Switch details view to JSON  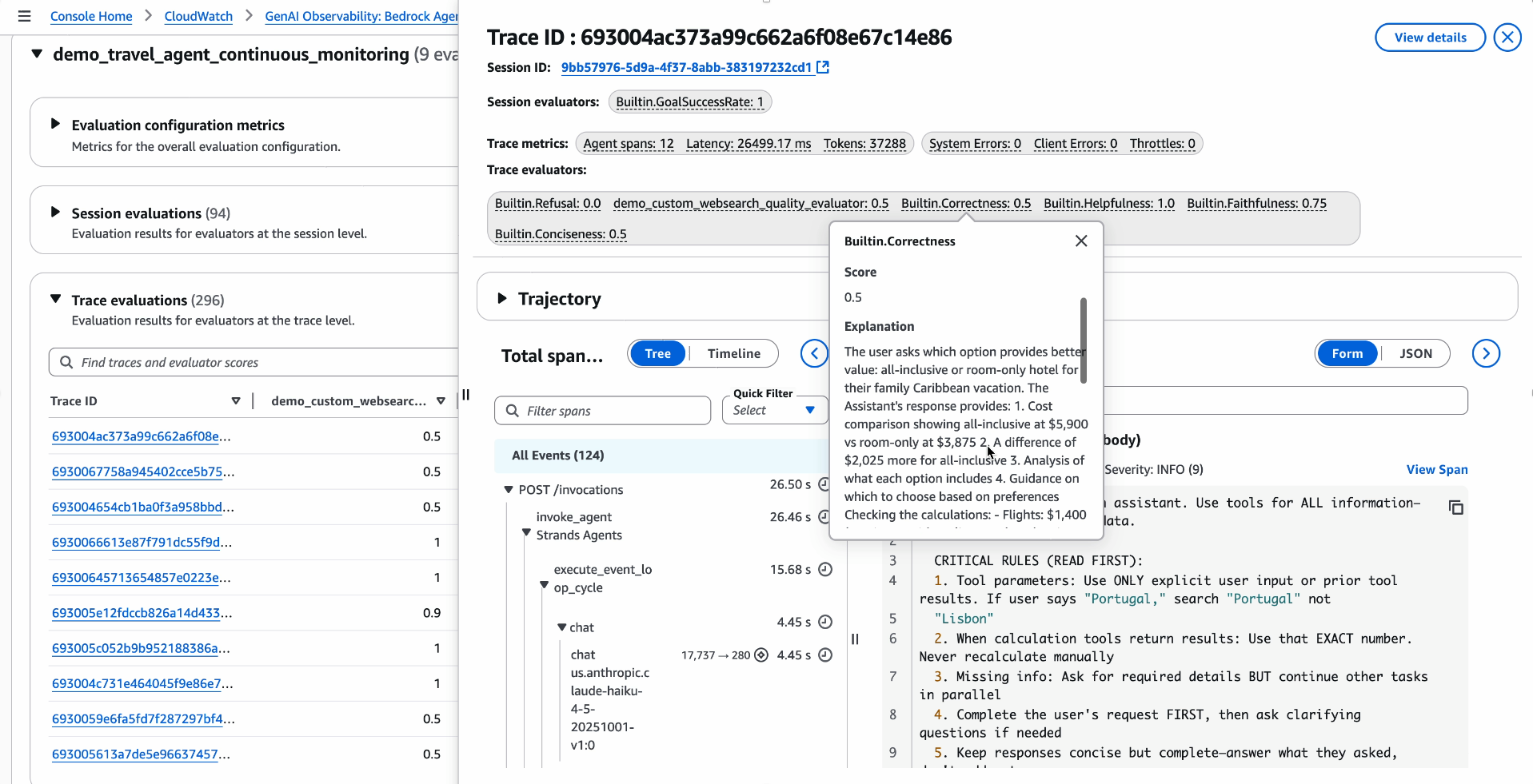[1415, 353]
